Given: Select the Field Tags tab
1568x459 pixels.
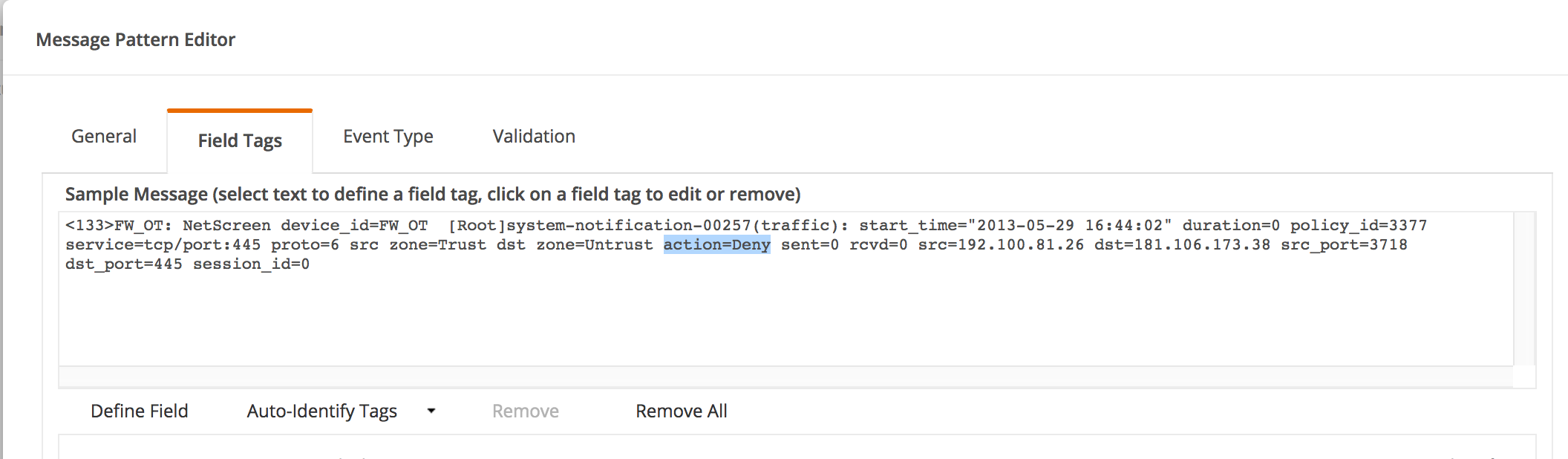Looking at the screenshot, I should pos(240,141).
